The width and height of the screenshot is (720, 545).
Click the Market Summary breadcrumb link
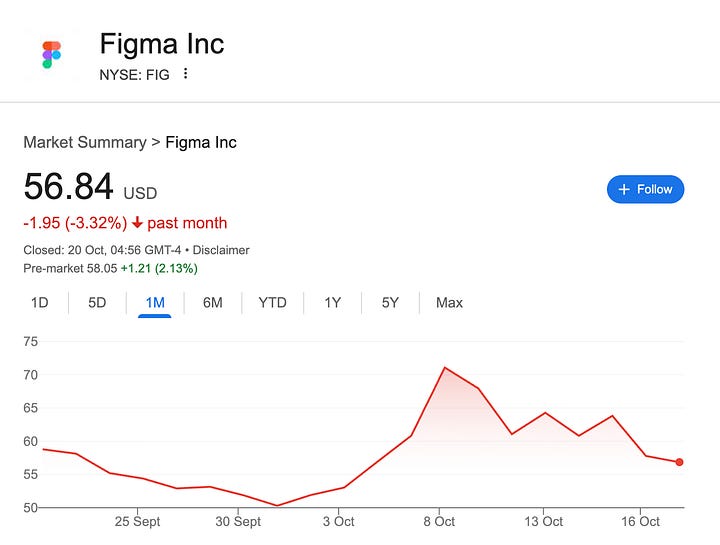pos(84,142)
